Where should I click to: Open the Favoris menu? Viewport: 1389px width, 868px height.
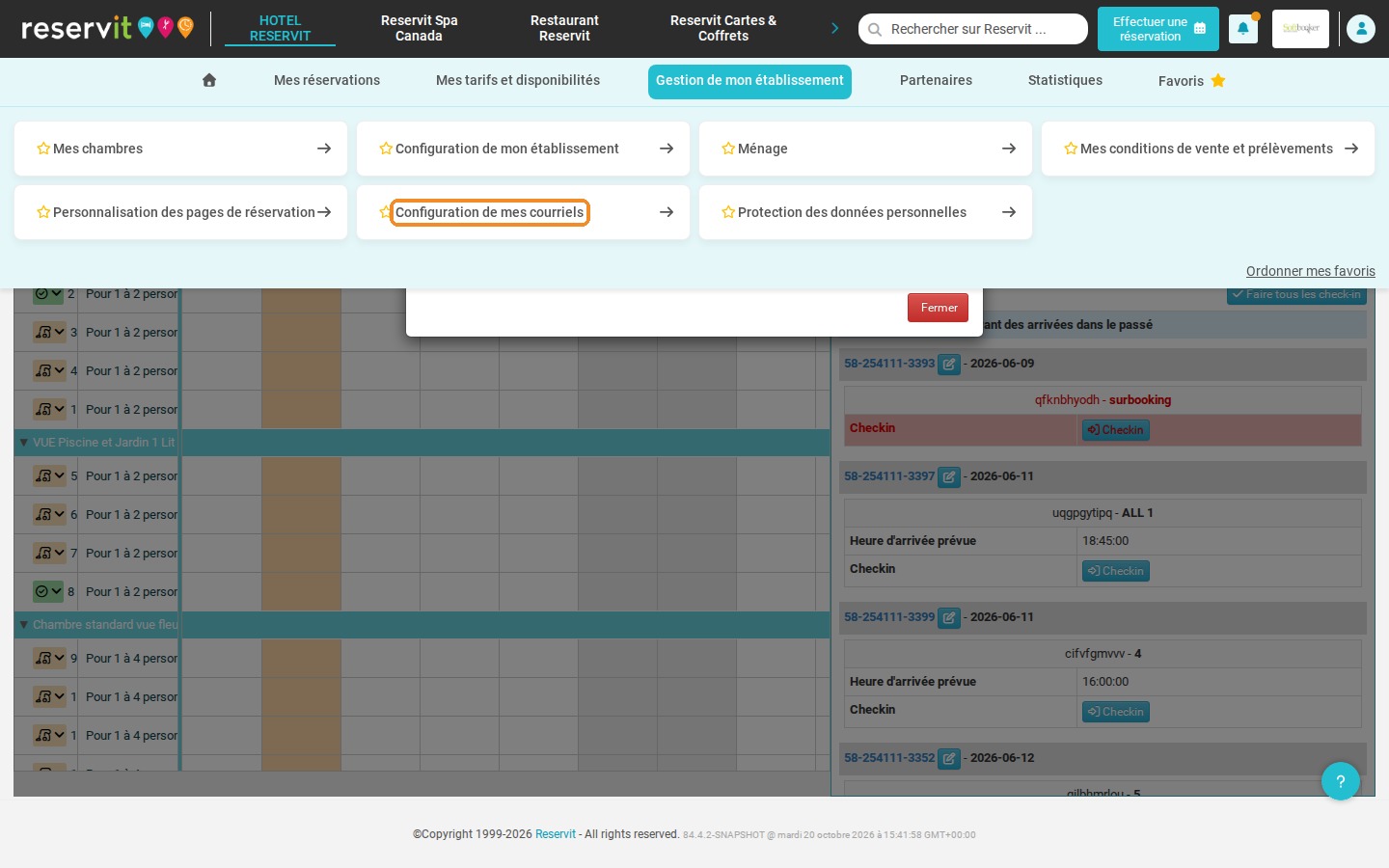click(1192, 81)
